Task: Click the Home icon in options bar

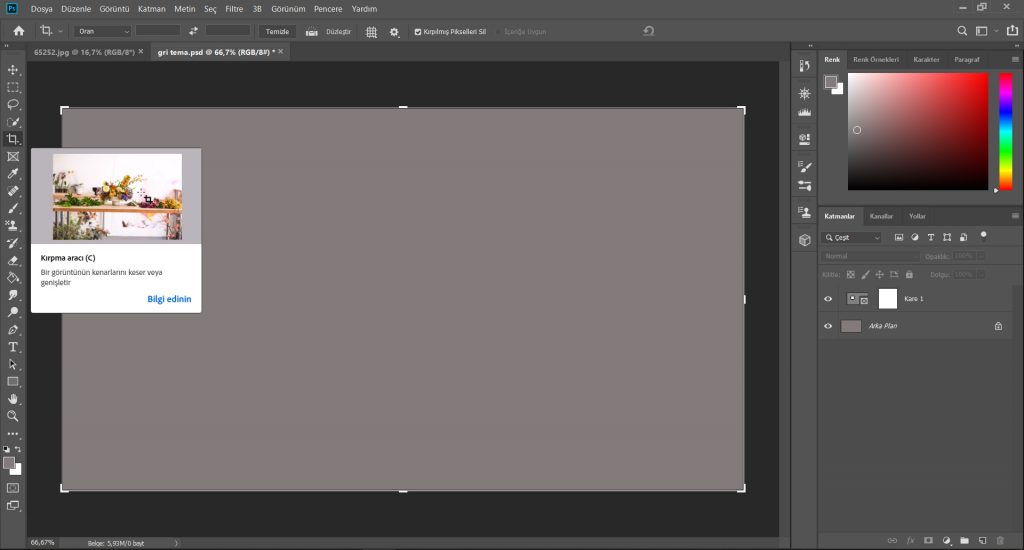Action: (x=18, y=31)
